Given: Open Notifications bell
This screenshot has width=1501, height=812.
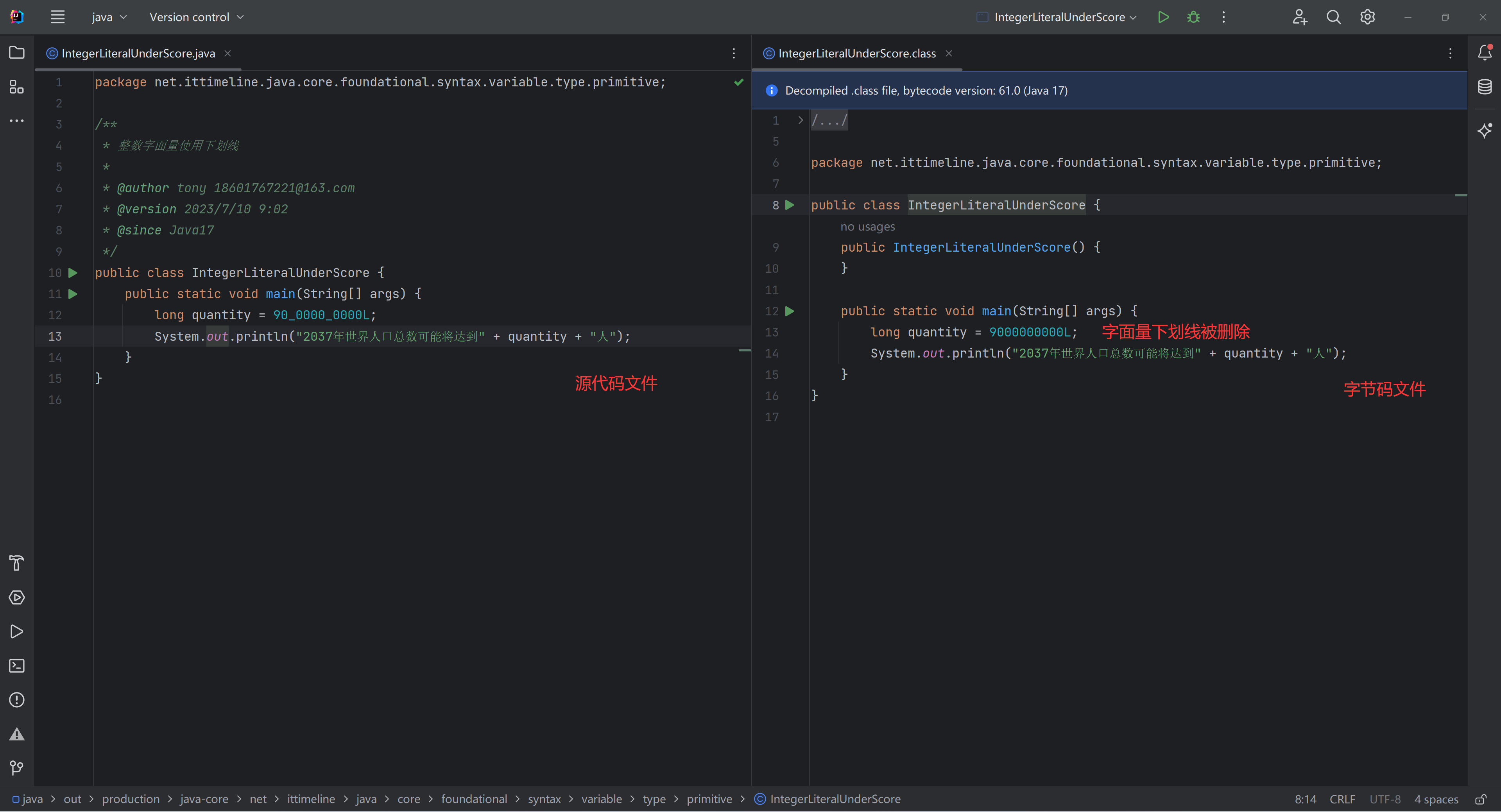Looking at the screenshot, I should 1485,53.
